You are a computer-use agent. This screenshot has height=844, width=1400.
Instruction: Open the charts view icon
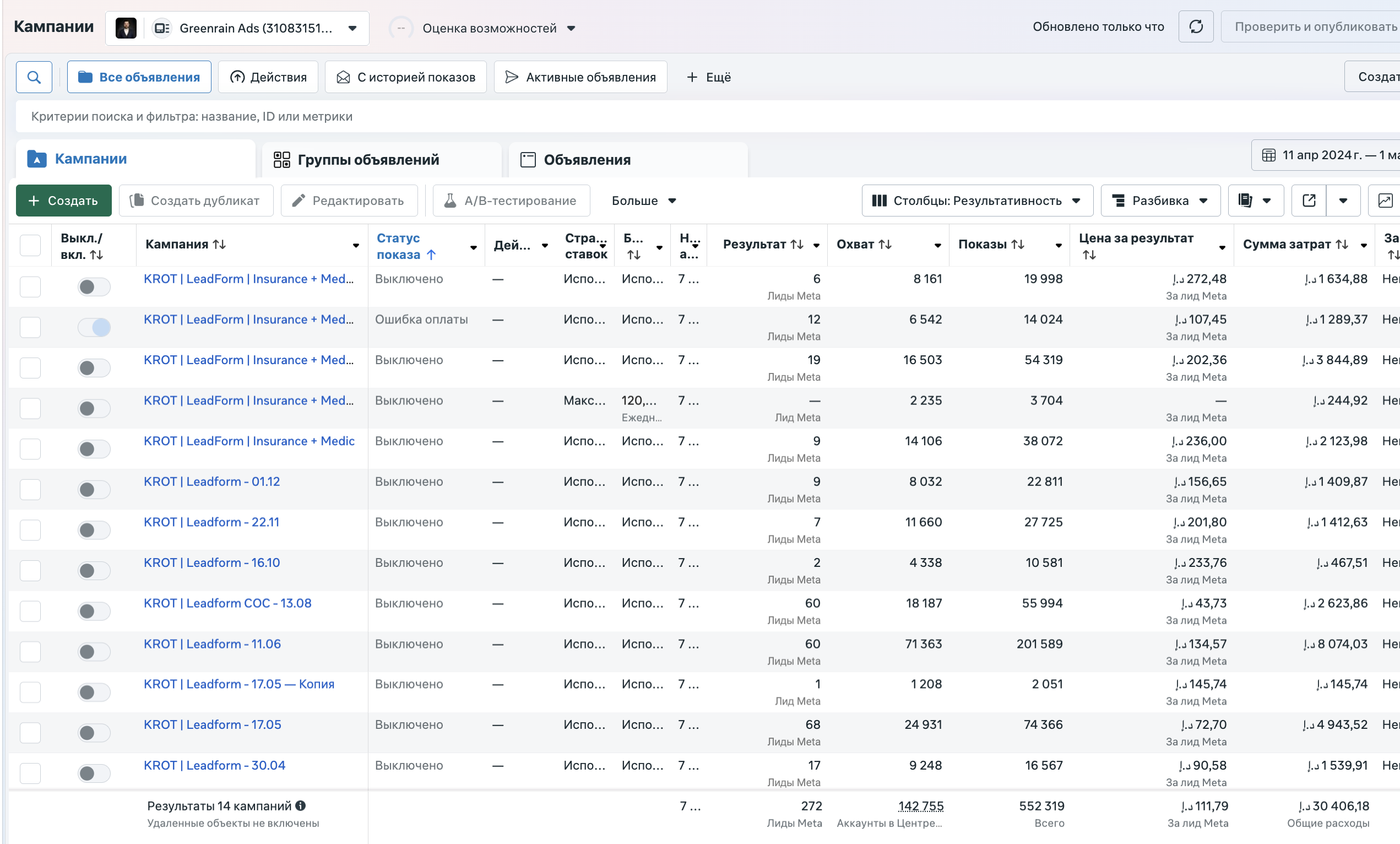coord(1385,201)
